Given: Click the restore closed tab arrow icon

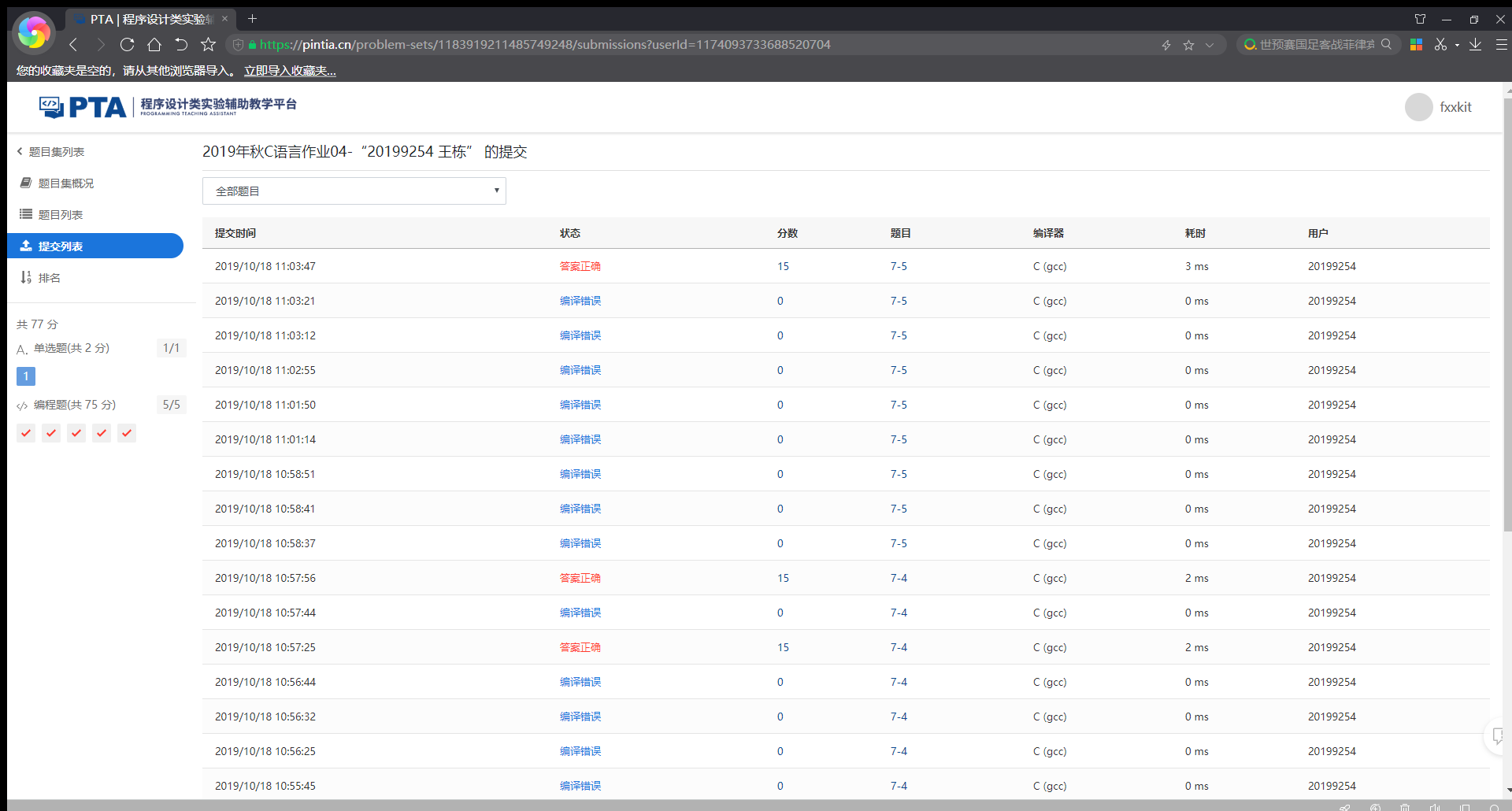Looking at the screenshot, I should pos(181,45).
